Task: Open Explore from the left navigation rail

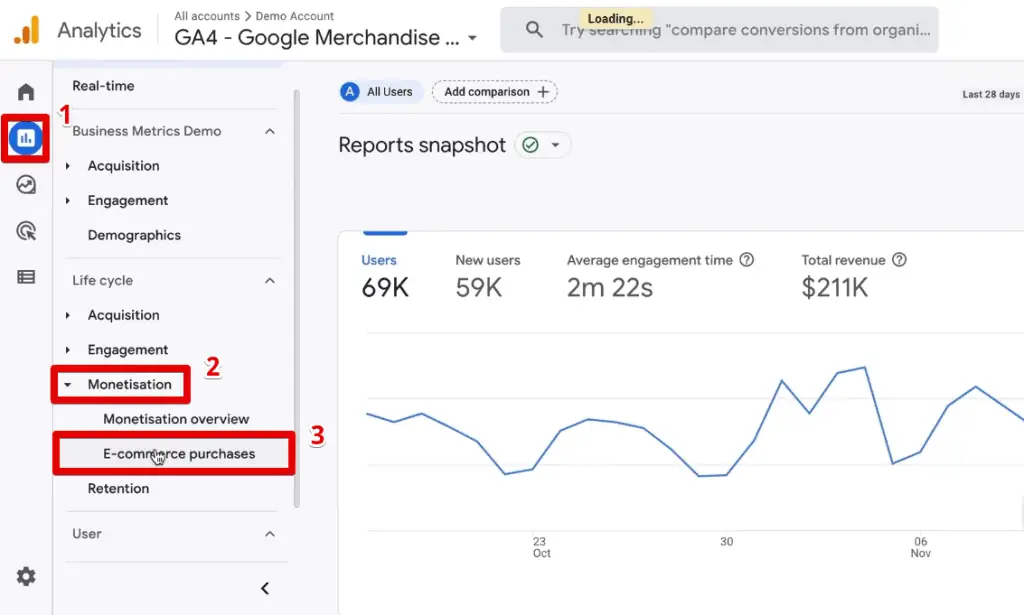Action: click(25, 184)
